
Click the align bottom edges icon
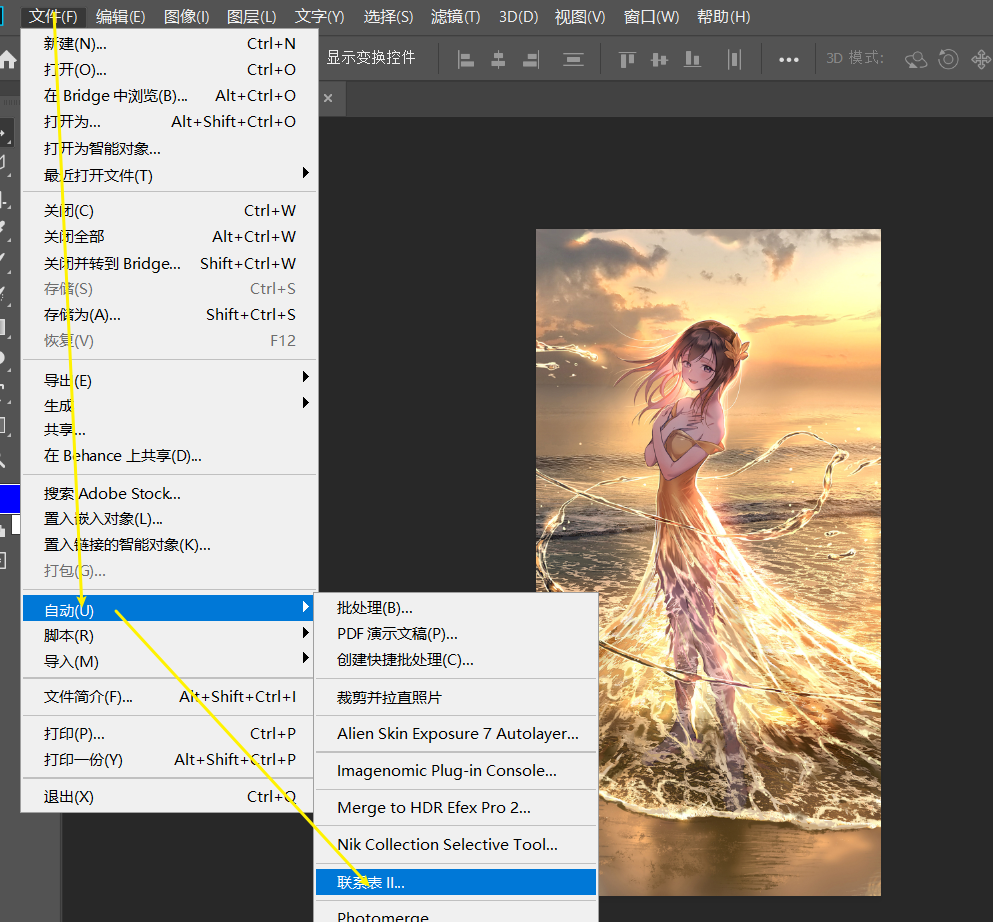(692, 60)
